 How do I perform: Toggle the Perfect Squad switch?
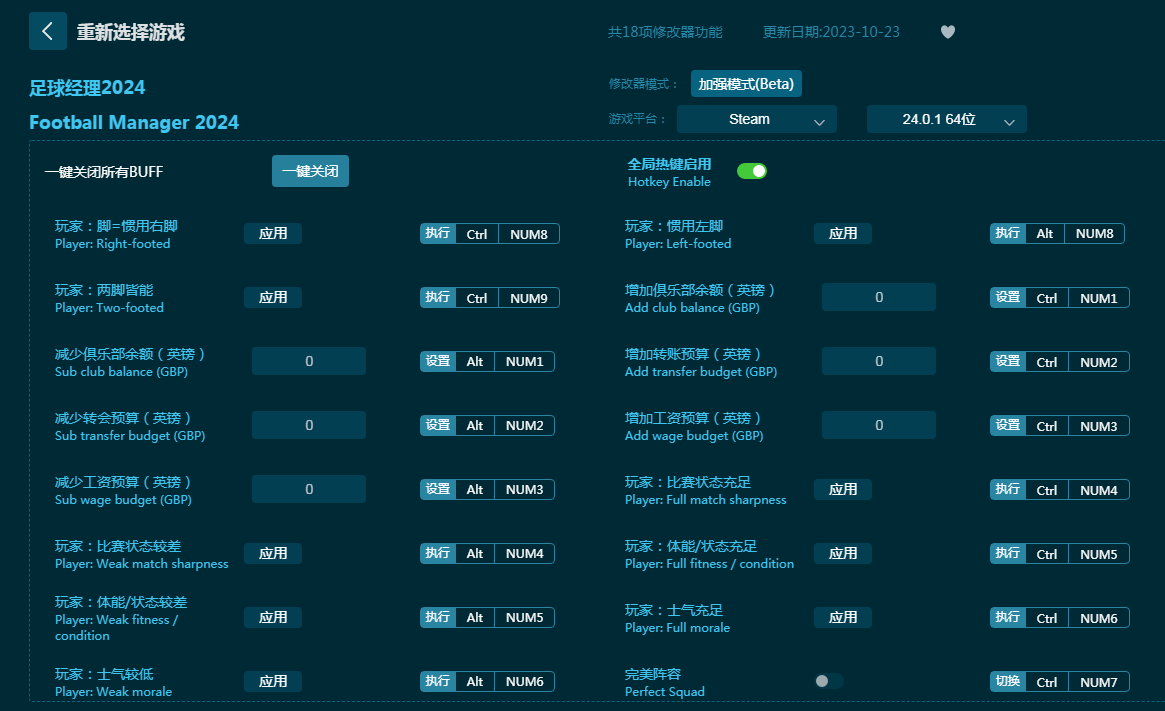click(828, 681)
